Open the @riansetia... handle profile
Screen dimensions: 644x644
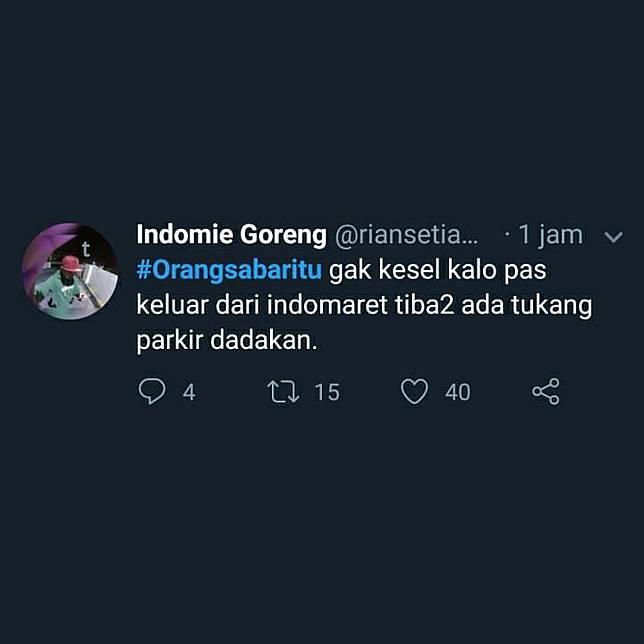(x=407, y=235)
